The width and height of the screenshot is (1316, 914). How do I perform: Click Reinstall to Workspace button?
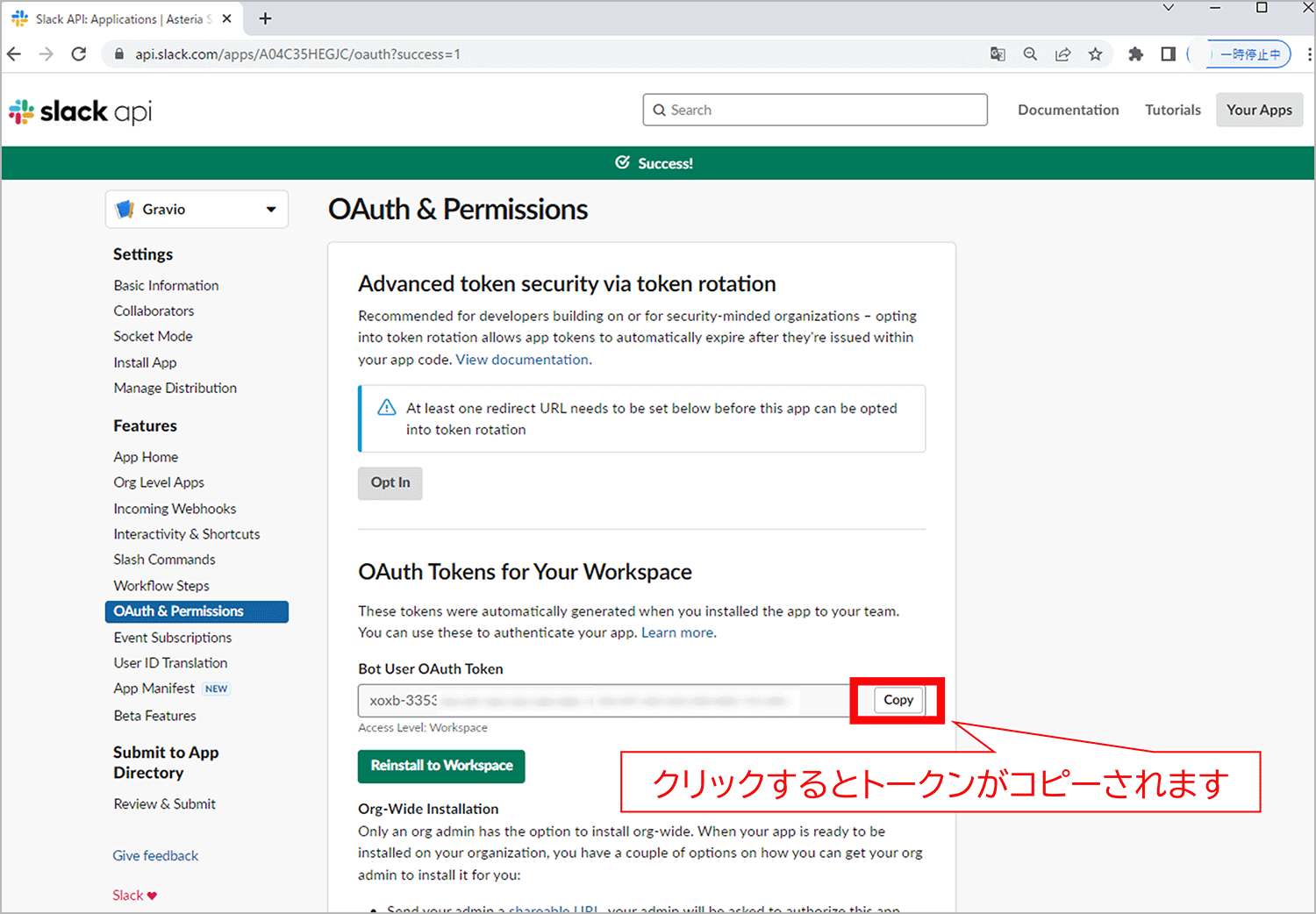tap(441, 766)
